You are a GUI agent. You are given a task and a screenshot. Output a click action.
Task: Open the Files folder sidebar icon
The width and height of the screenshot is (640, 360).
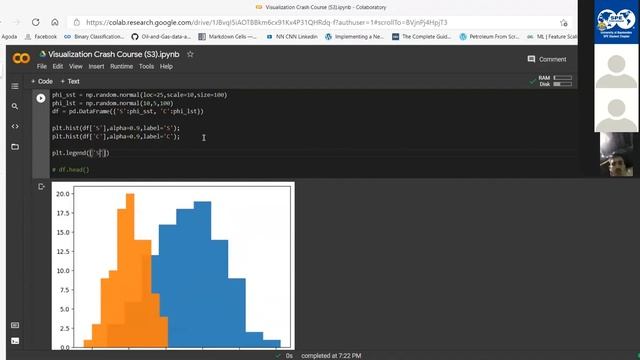[x=15, y=147]
